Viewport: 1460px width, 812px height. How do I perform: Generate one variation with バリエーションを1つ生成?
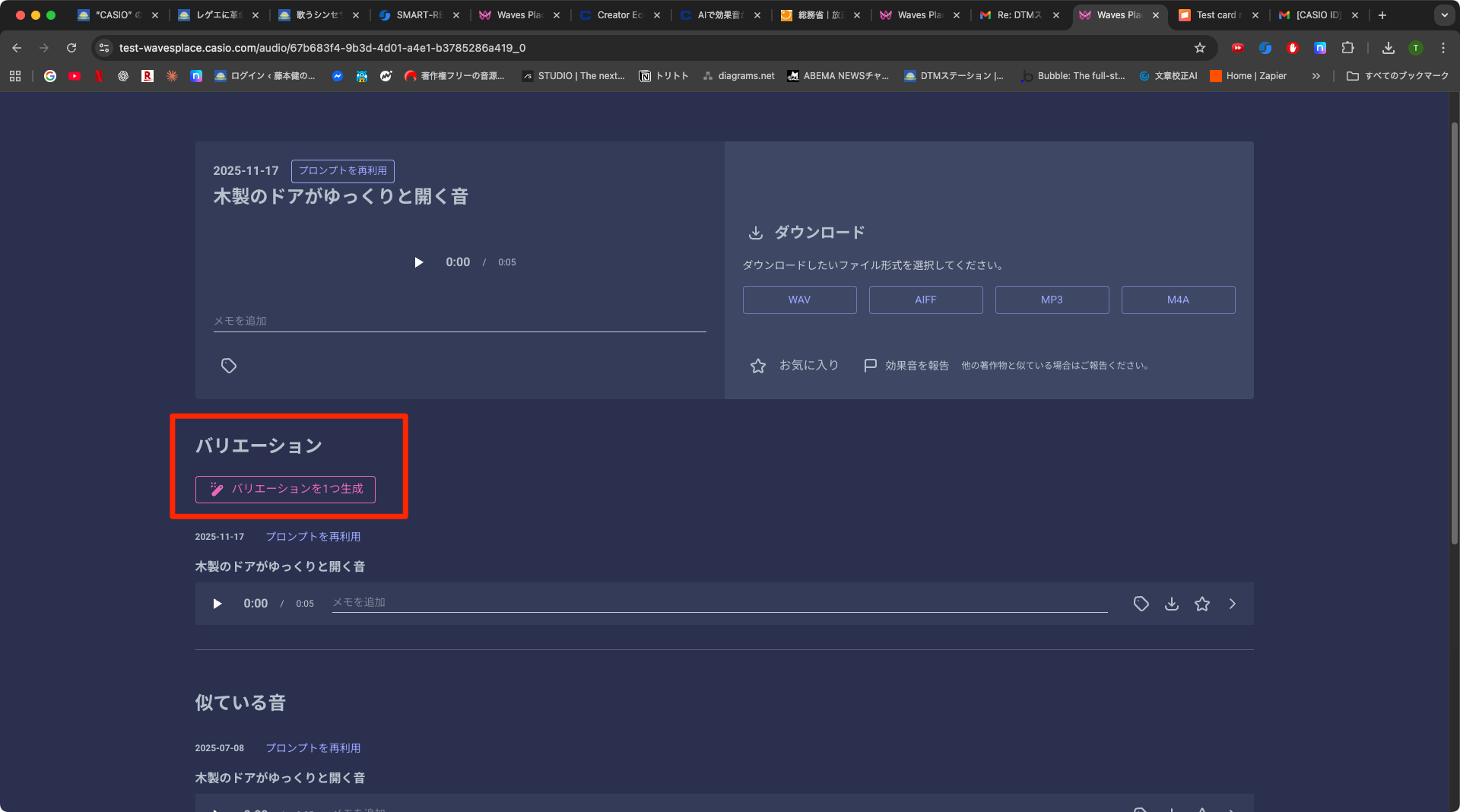click(285, 489)
